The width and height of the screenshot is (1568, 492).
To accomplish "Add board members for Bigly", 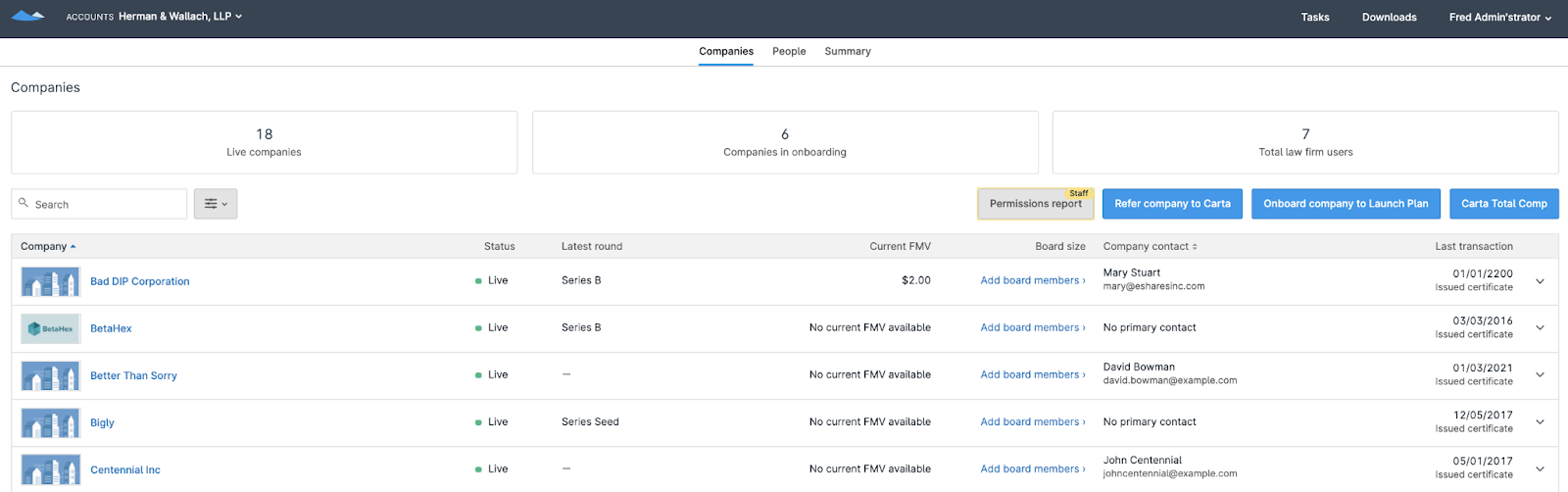I will [x=1033, y=421].
